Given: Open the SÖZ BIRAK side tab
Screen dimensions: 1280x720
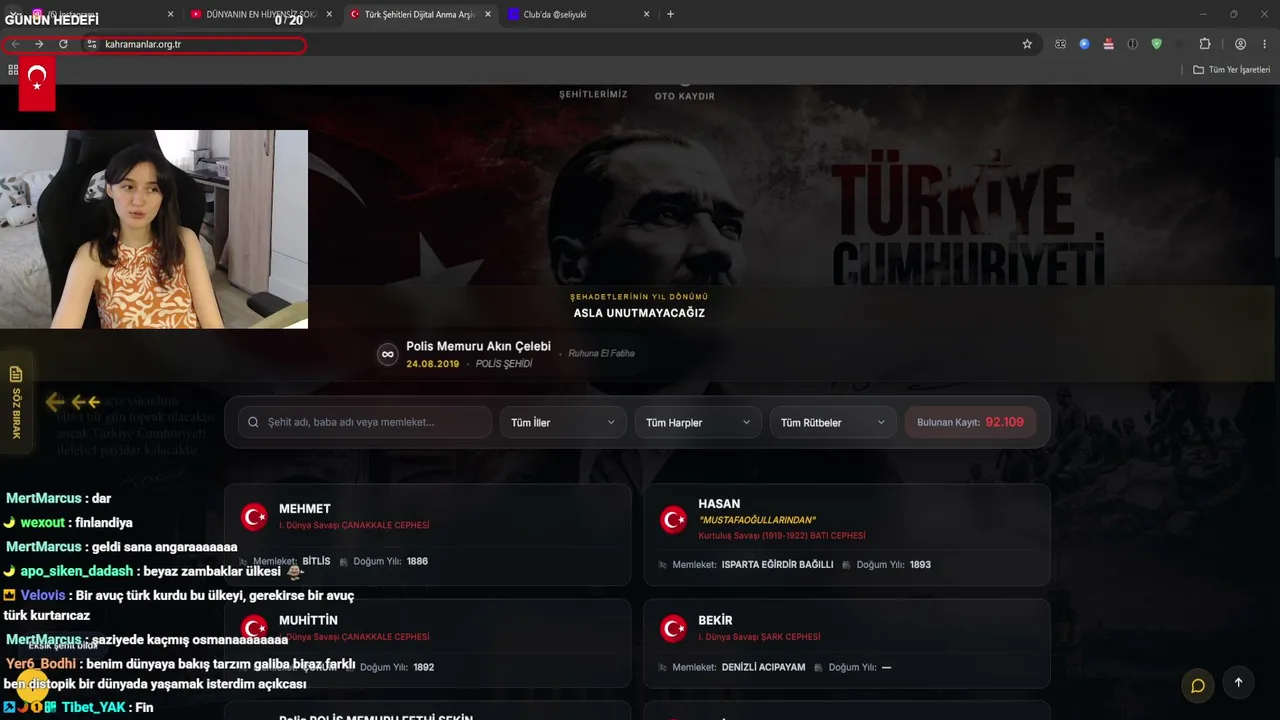Looking at the screenshot, I should pyautogui.click(x=15, y=401).
